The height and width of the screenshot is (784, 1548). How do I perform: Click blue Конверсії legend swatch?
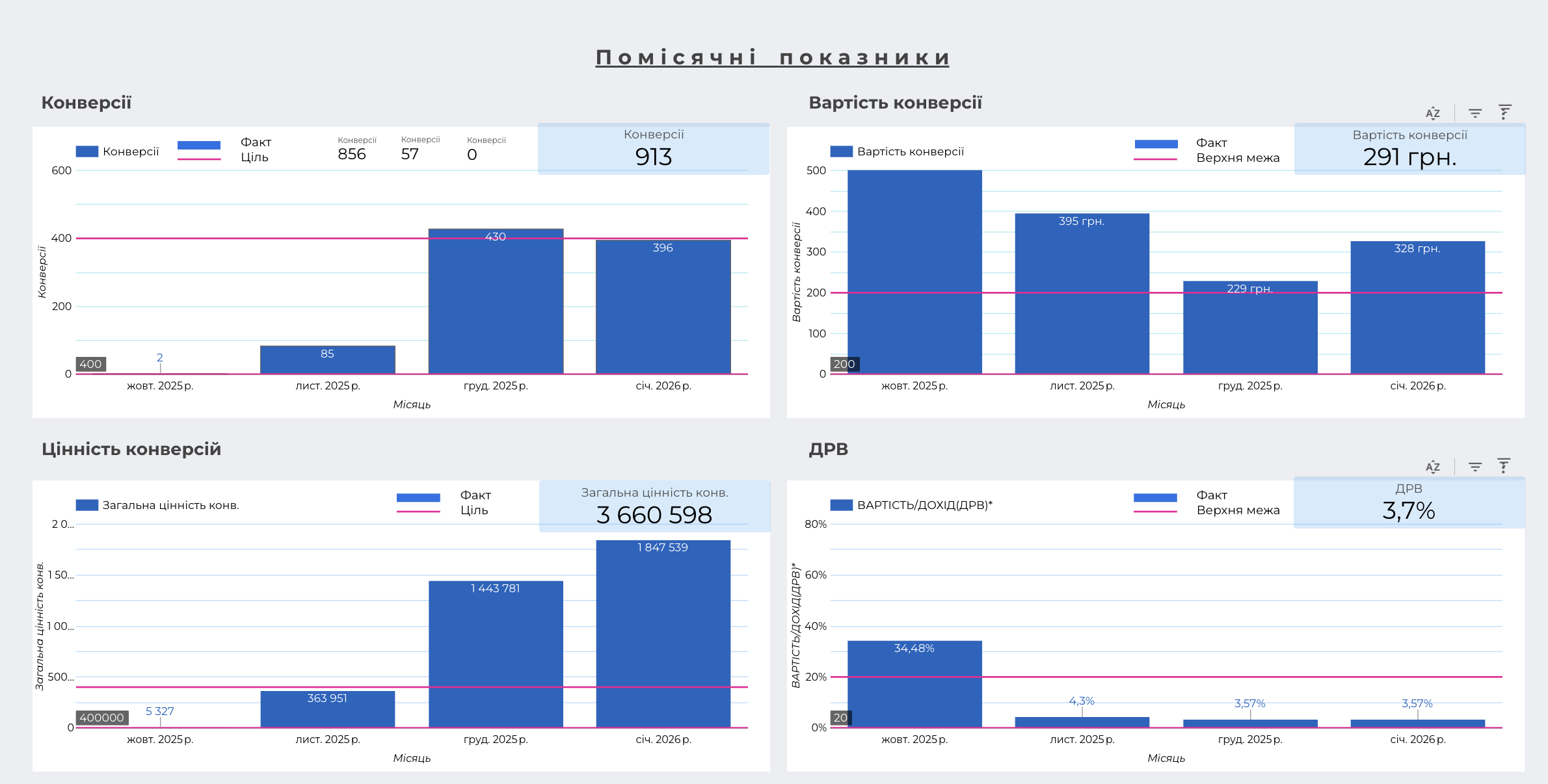(x=87, y=151)
